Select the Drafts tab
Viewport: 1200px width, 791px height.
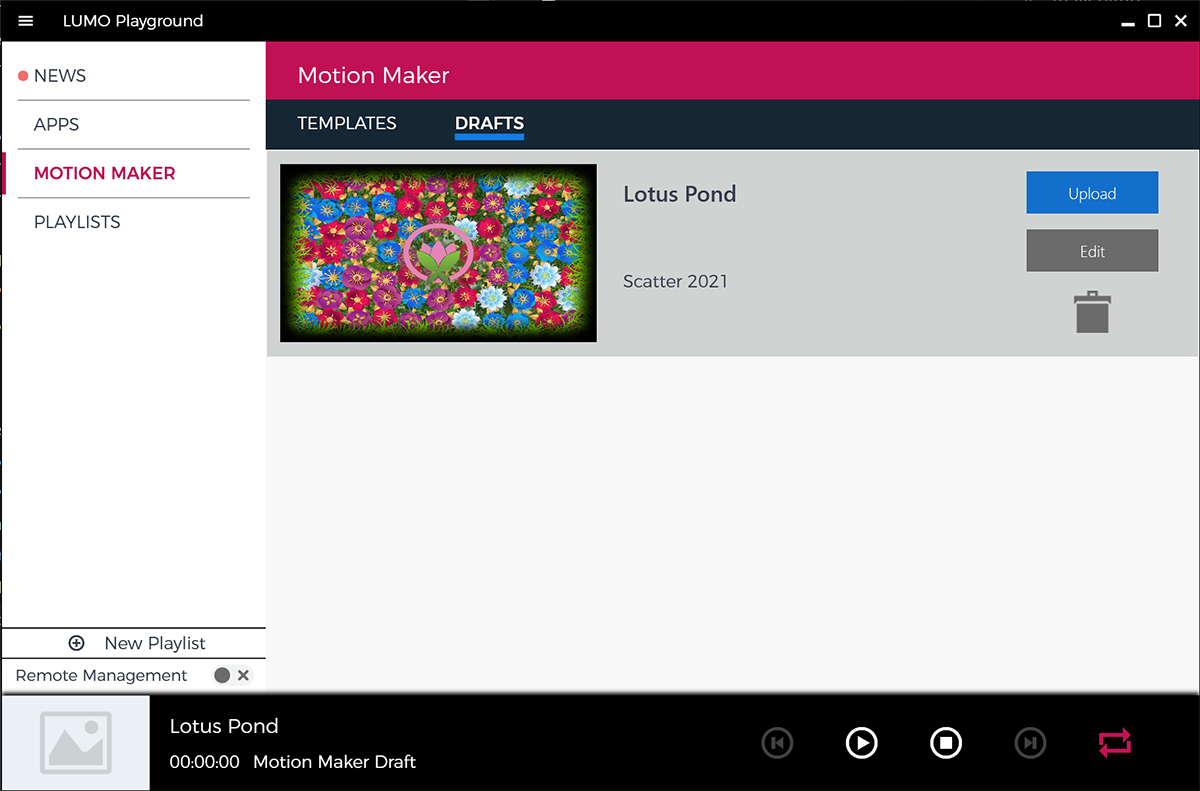[489, 123]
